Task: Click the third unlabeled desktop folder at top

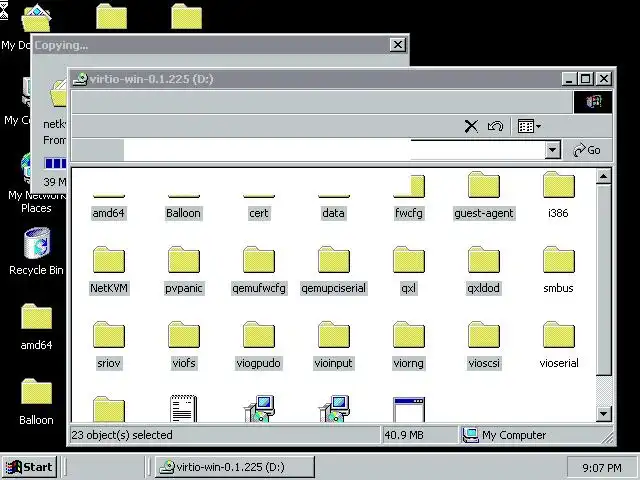Action: point(187,16)
